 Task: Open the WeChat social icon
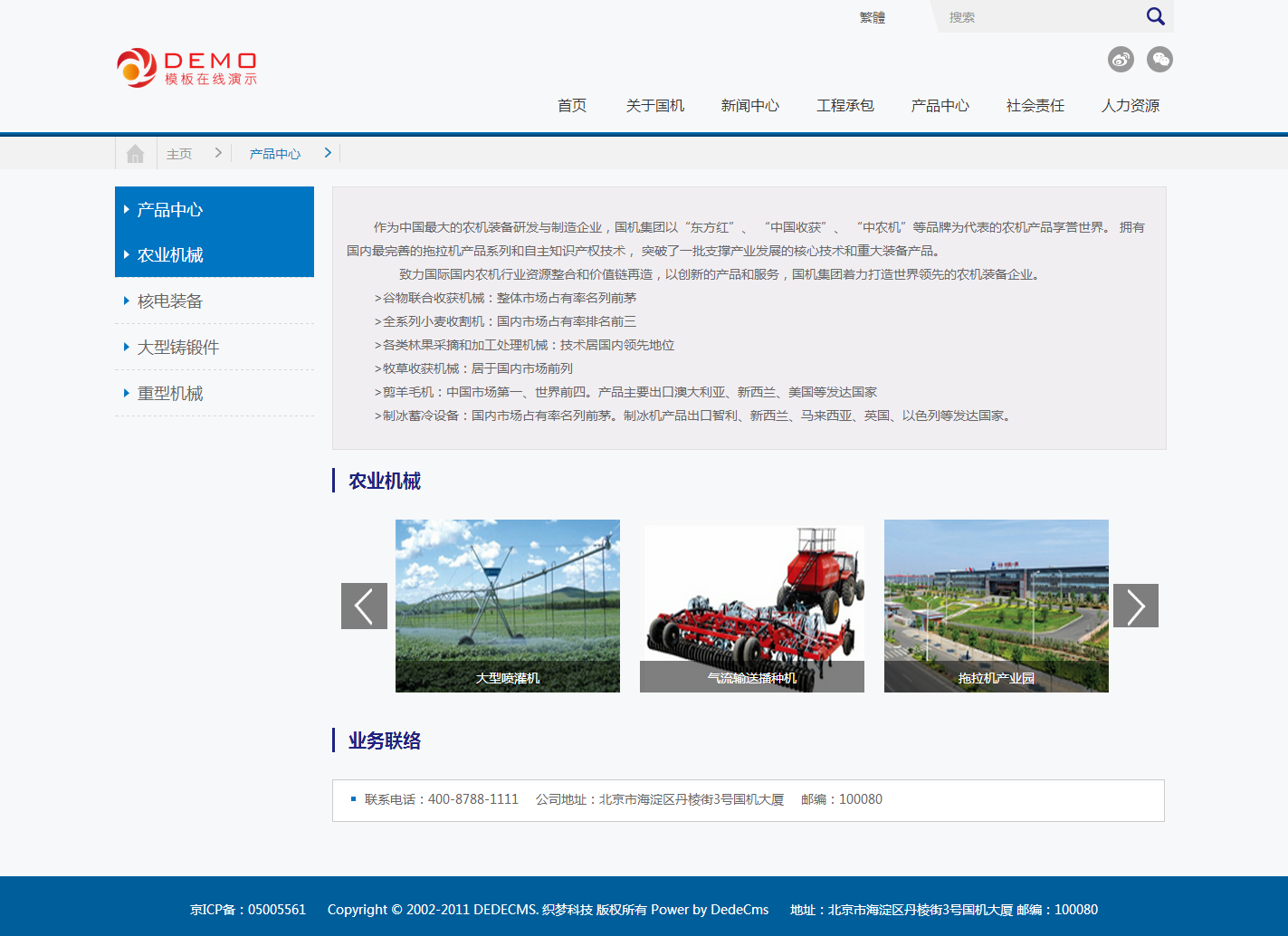pyautogui.click(x=1159, y=60)
